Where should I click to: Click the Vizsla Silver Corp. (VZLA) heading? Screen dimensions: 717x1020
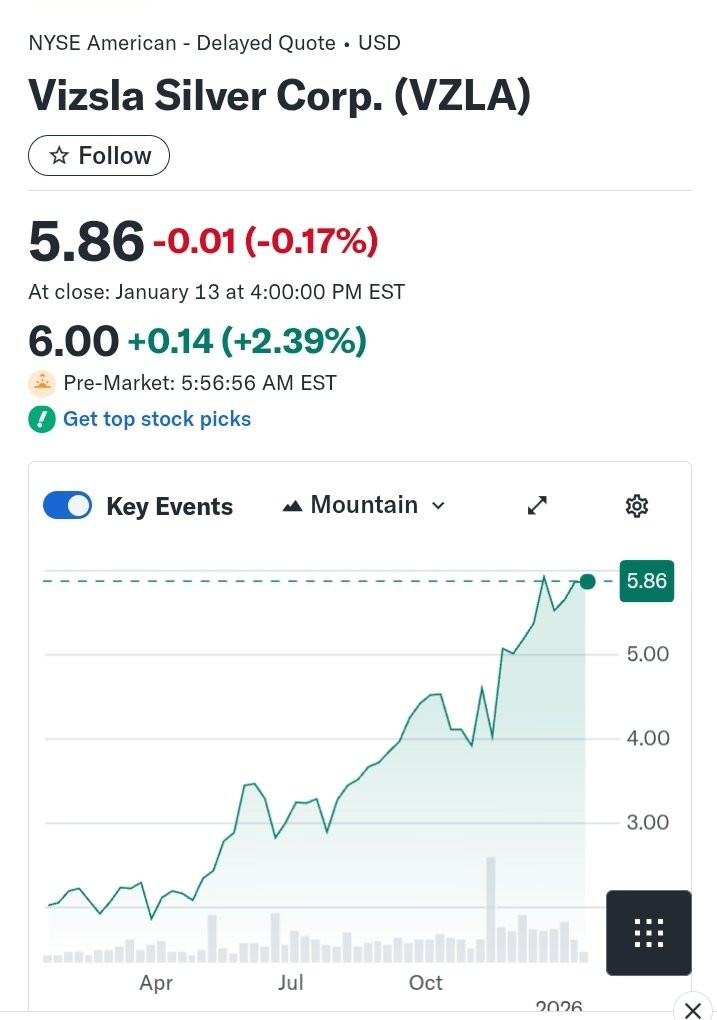click(279, 97)
